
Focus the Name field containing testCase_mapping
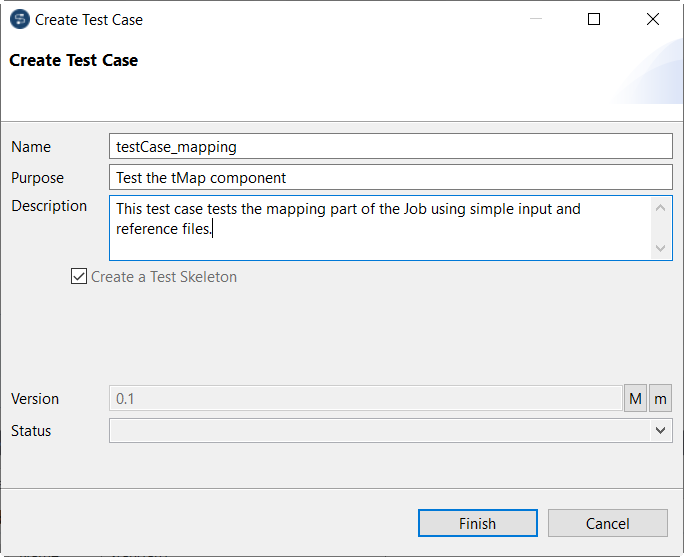point(390,147)
